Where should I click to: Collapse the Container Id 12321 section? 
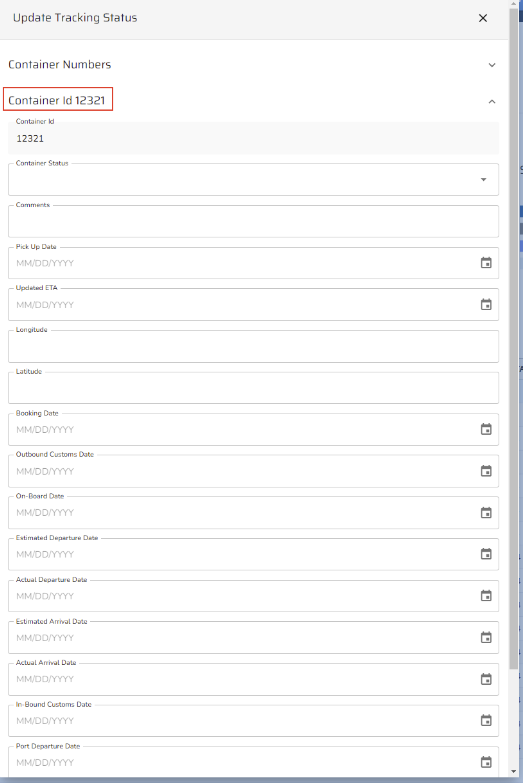492,101
